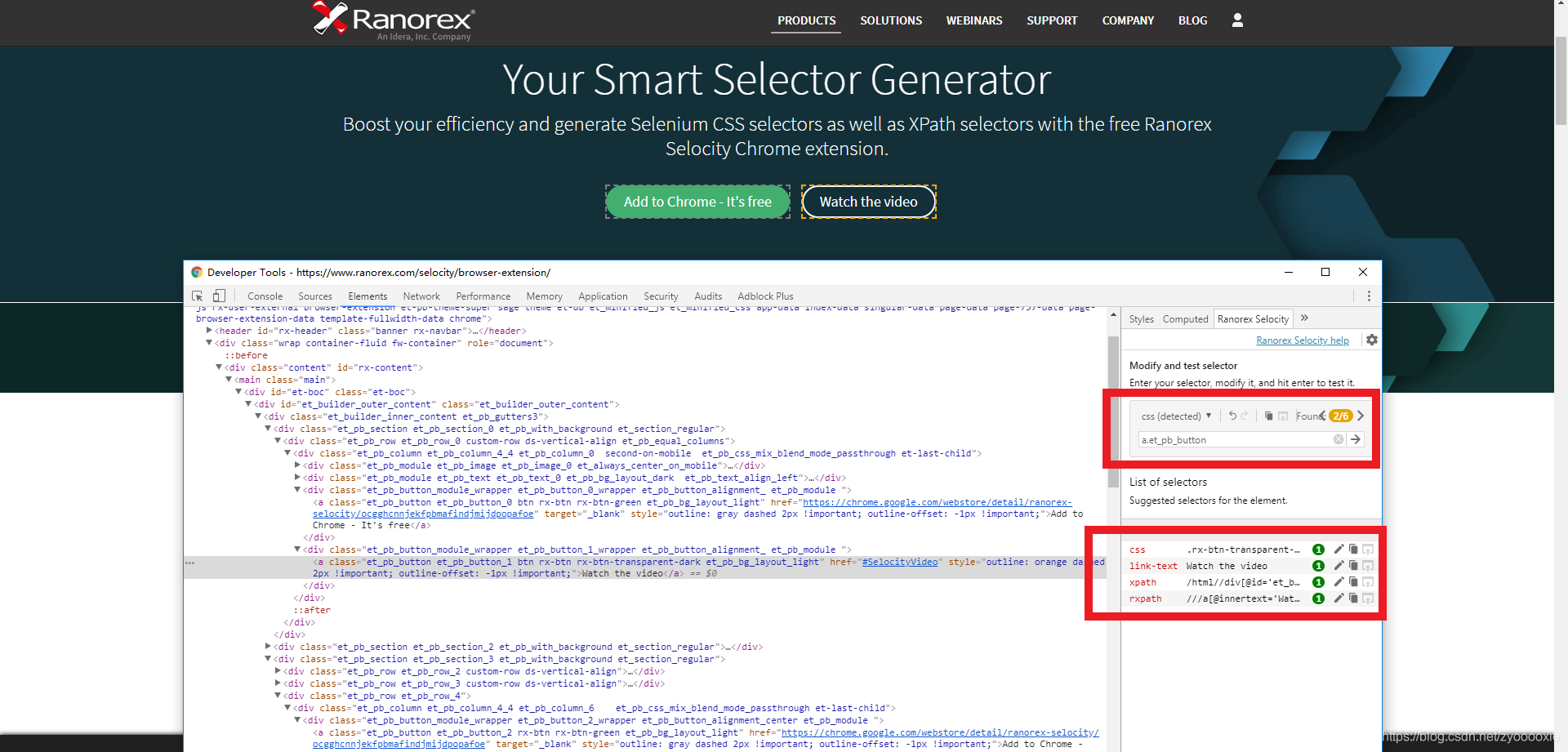Send rxpath selector row to Ranorex Studio
This screenshot has height=752, width=1568.
tap(1368, 598)
